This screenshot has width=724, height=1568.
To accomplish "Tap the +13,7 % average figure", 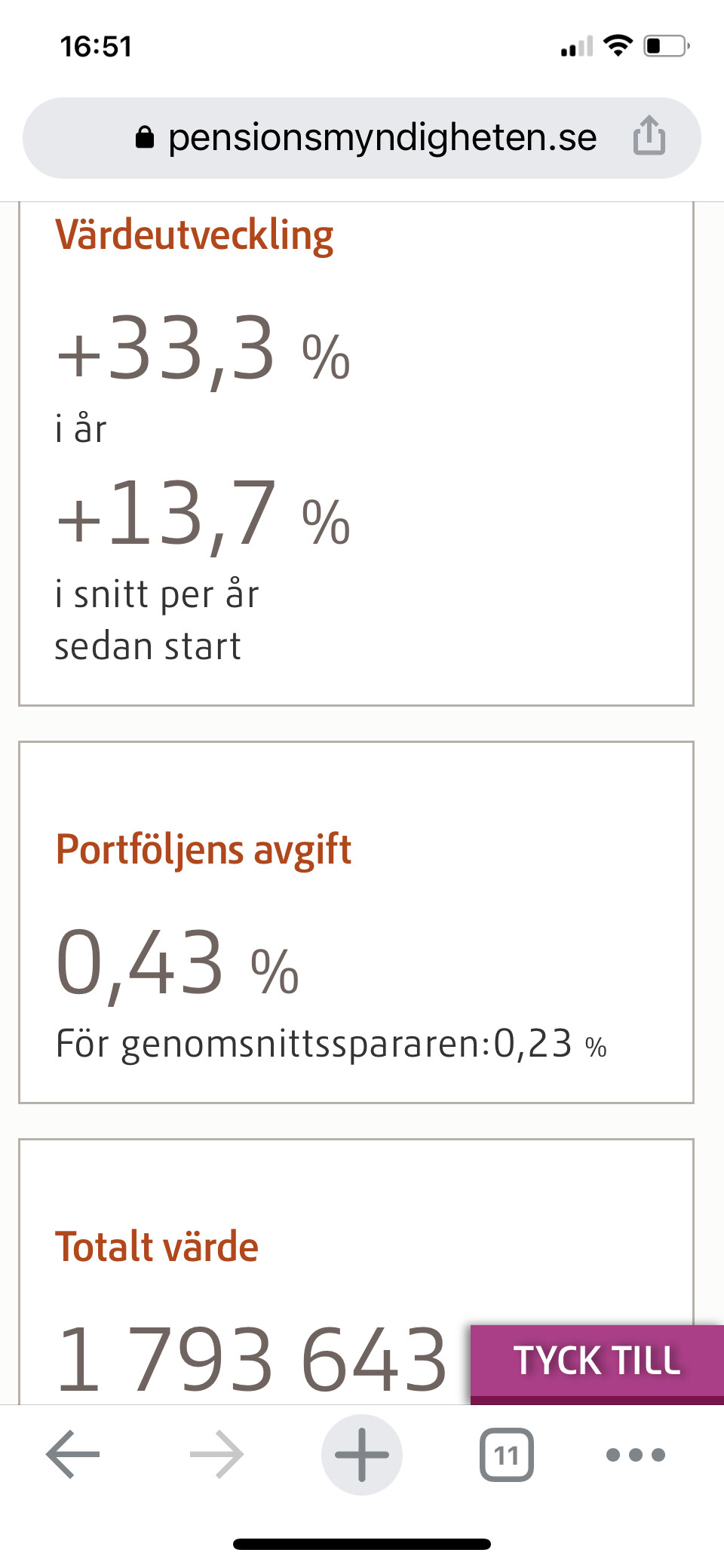I will (x=204, y=516).
